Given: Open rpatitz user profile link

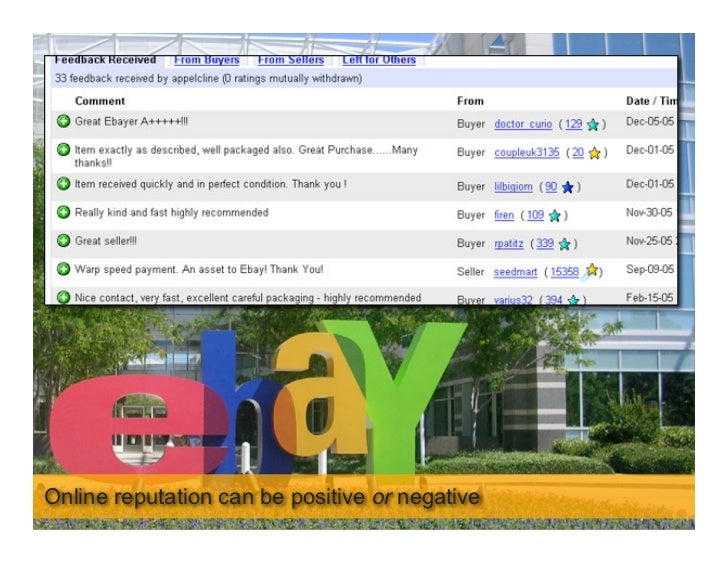Looking at the screenshot, I should point(509,243).
